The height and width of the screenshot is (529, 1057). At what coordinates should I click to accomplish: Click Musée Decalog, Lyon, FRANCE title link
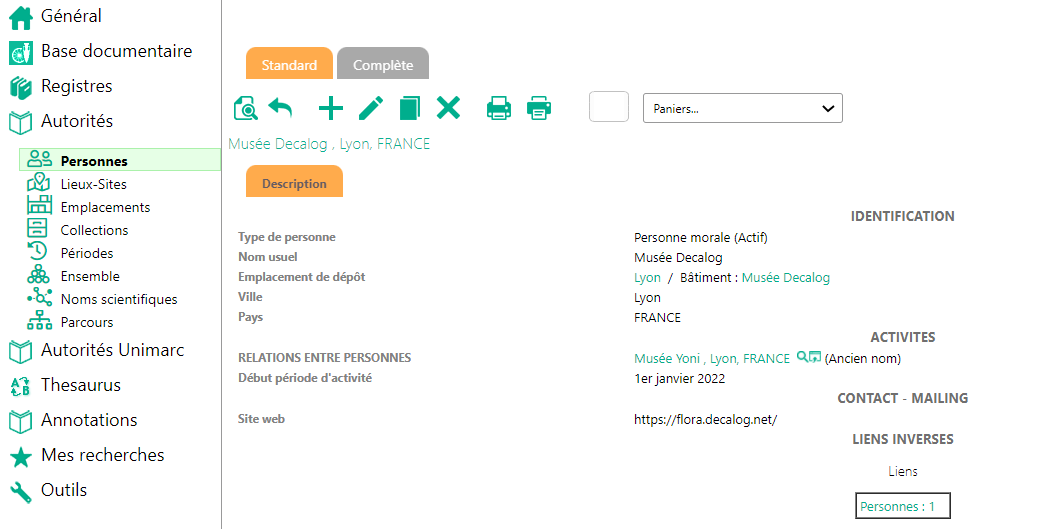(329, 144)
